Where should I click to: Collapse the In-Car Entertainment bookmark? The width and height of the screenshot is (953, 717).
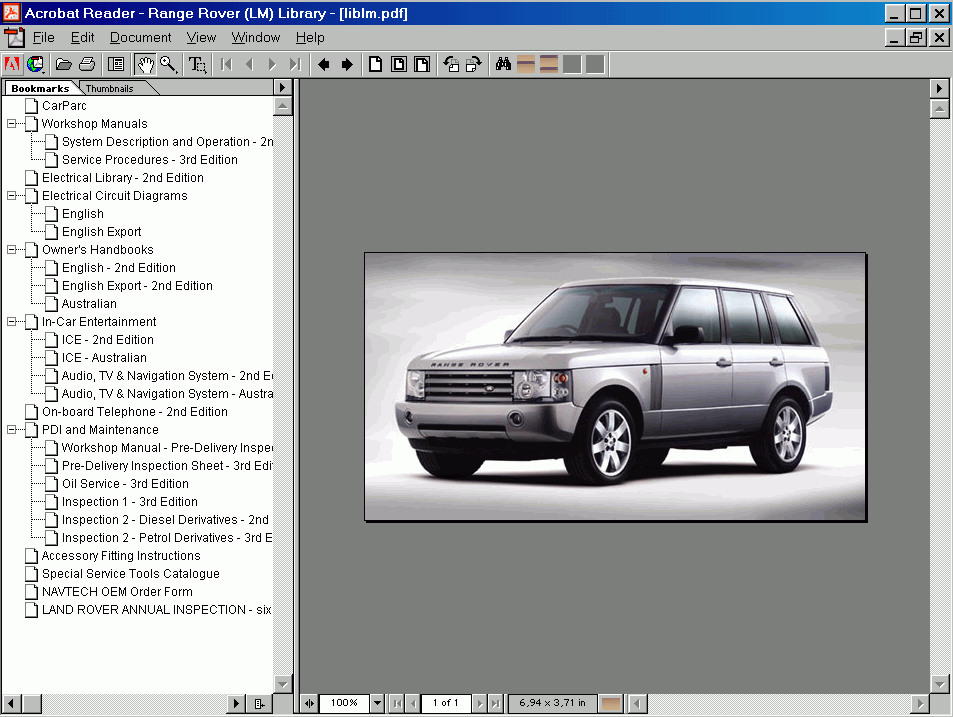click(12, 321)
